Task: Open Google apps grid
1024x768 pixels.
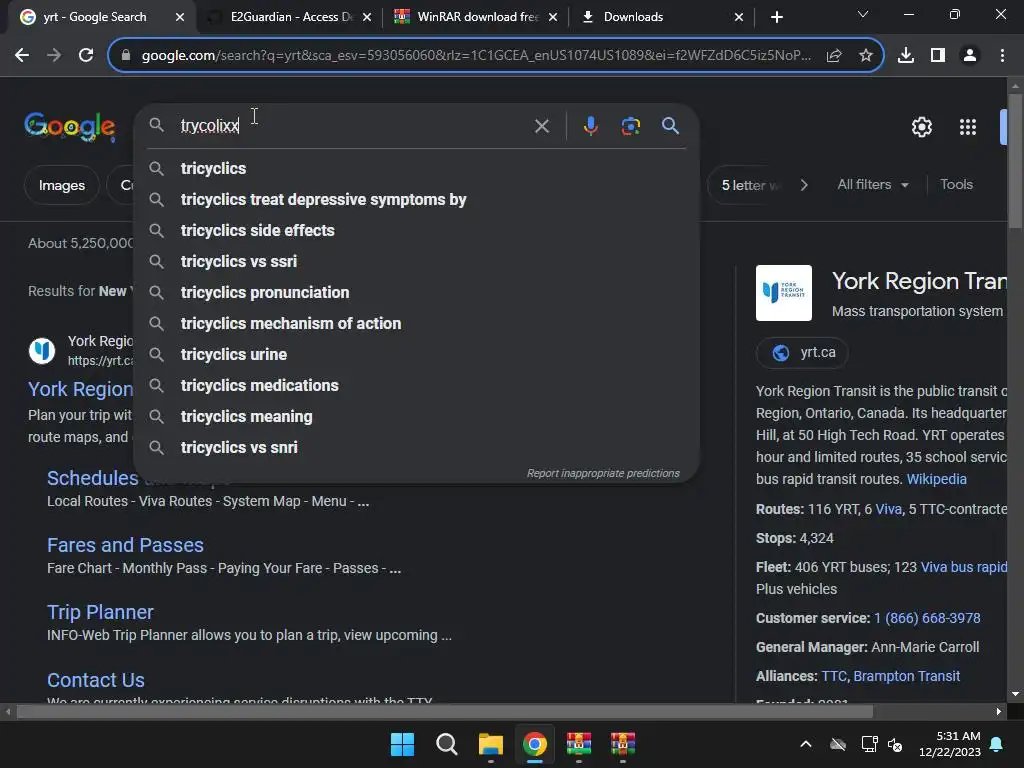Action: 968,127
